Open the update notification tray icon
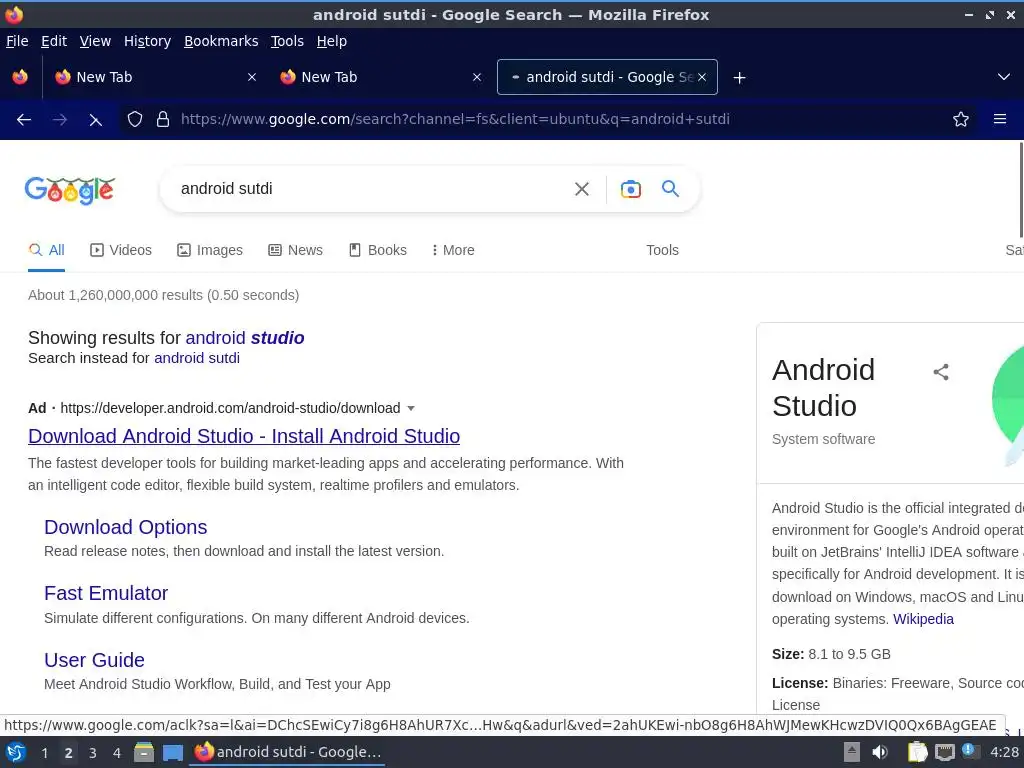This screenshot has width=1024, height=768. tap(970, 752)
